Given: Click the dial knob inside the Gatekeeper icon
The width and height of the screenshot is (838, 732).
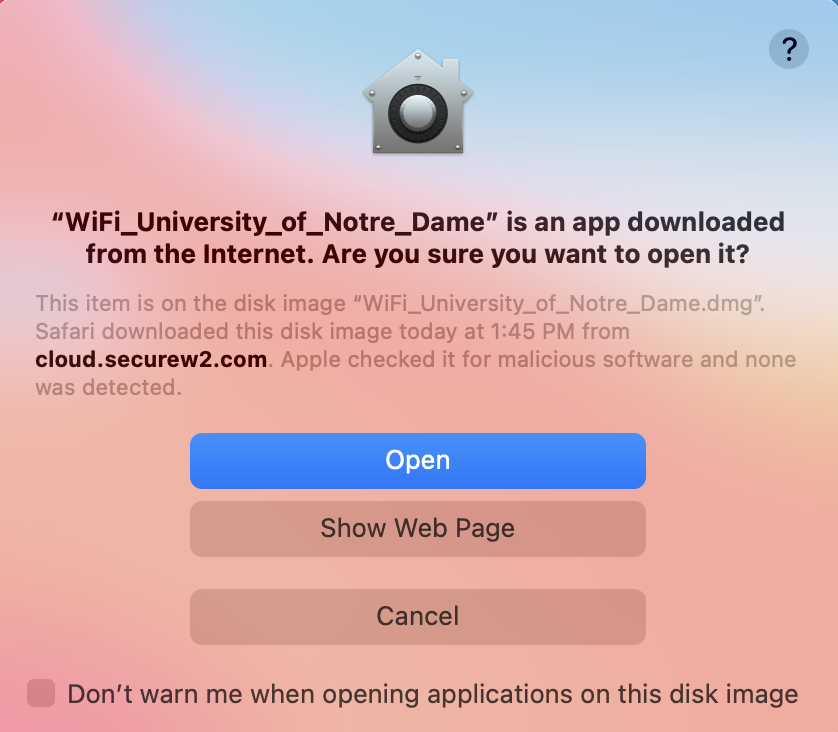Looking at the screenshot, I should tap(418, 113).
